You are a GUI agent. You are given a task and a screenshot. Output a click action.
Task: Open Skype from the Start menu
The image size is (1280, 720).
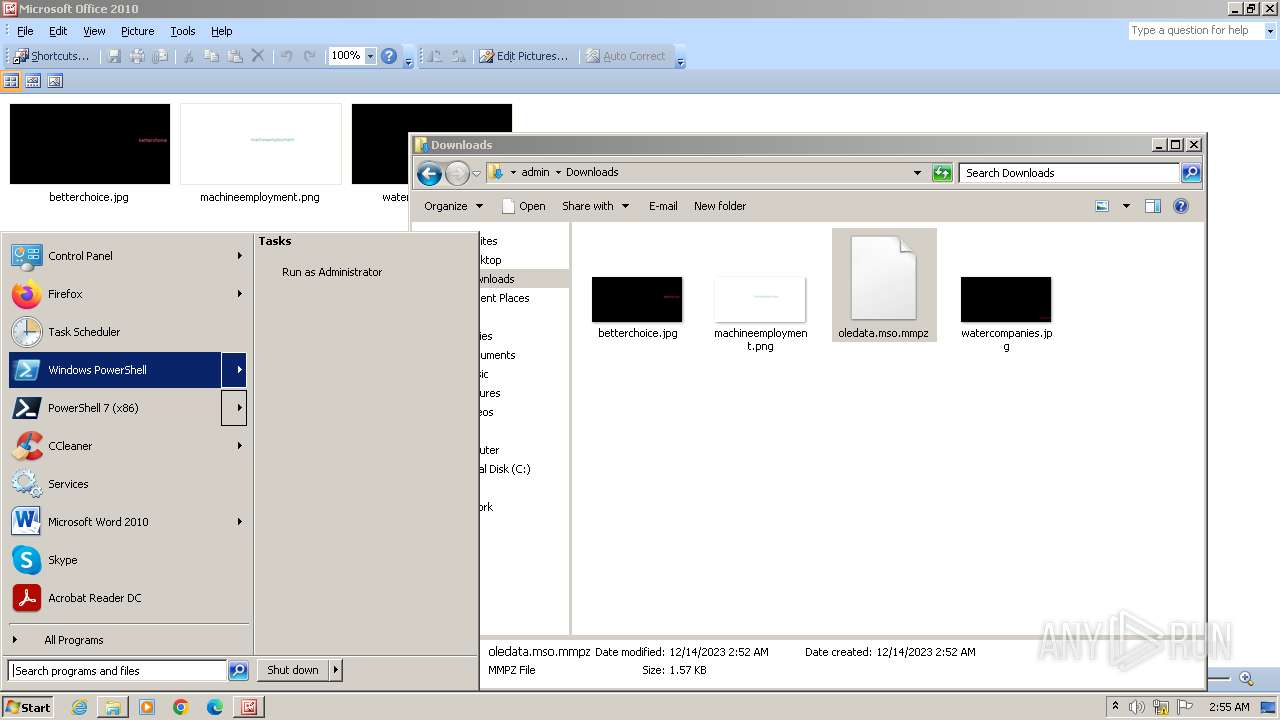[x=128, y=560]
